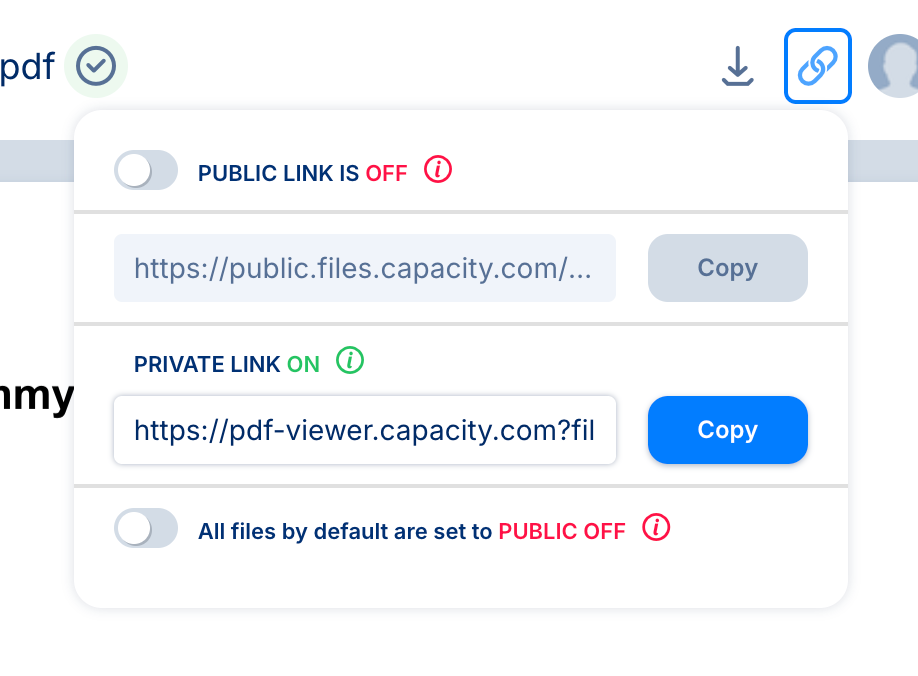The height and width of the screenshot is (676, 918).
Task: Select the pdf-viewer.capacity.com URL field
Action: (x=364, y=430)
